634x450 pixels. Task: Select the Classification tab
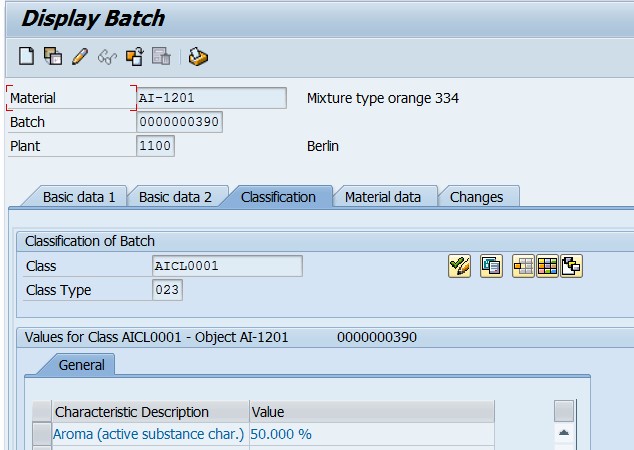click(278, 197)
